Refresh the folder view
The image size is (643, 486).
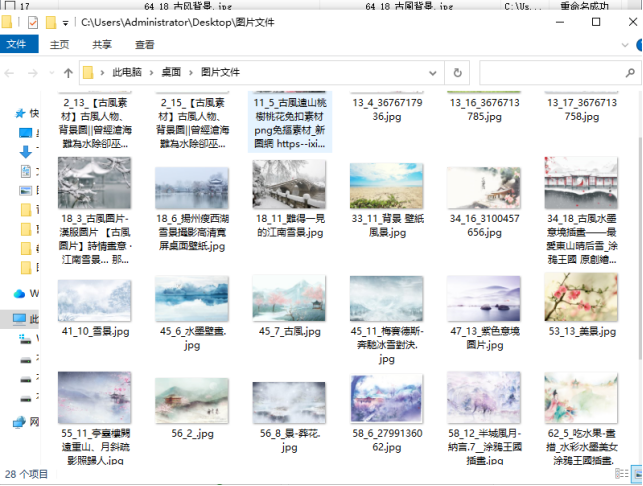pos(457,73)
